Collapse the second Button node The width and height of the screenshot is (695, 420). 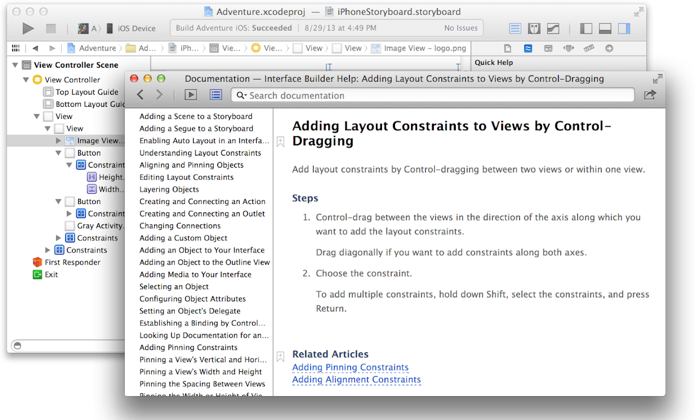(x=58, y=202)
